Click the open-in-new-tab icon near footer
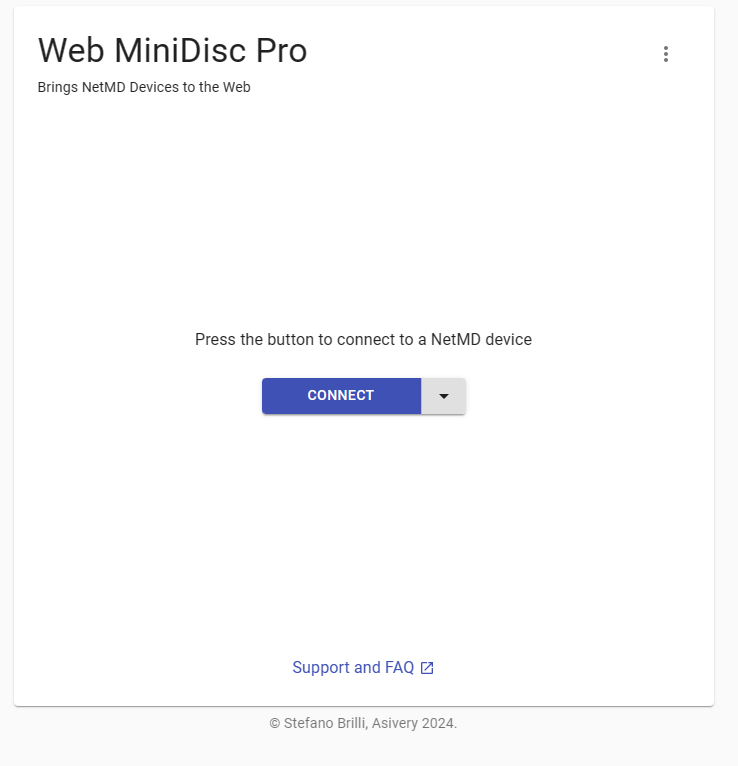This screenshot has height=766, width=738. (427, 668)
